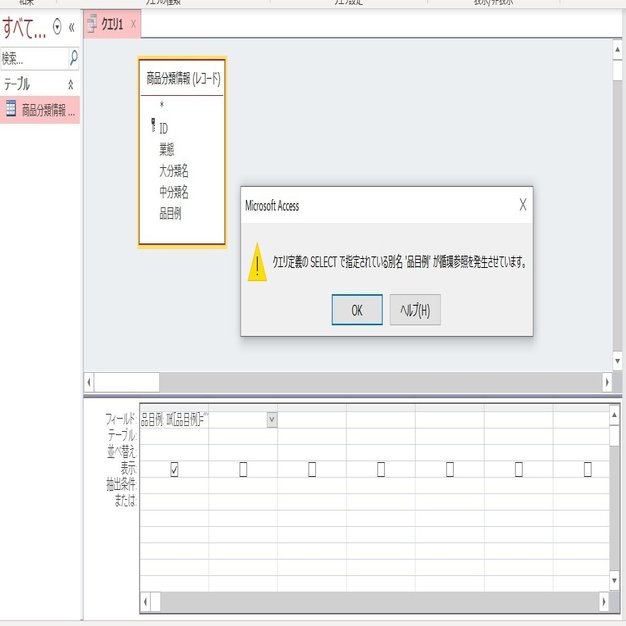Focus the 検索 search box
Image resolution: width=626 pixels, height=626 pixels.
point(34,58)
